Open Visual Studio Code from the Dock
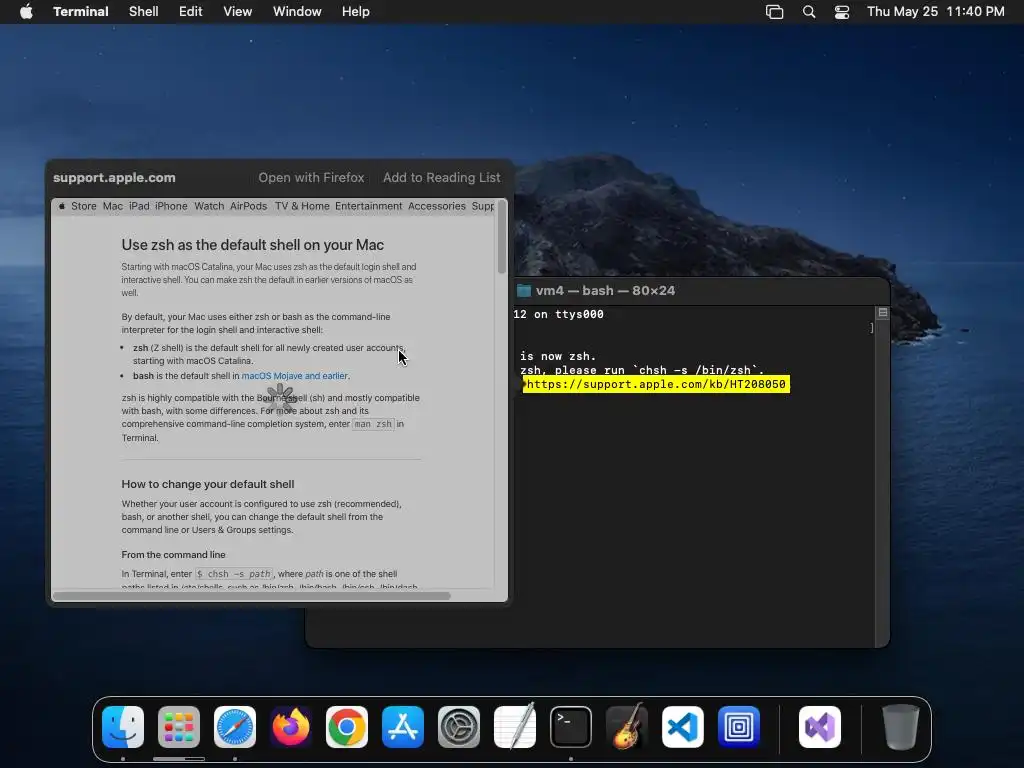1024x768 pixels. [682, 727]
